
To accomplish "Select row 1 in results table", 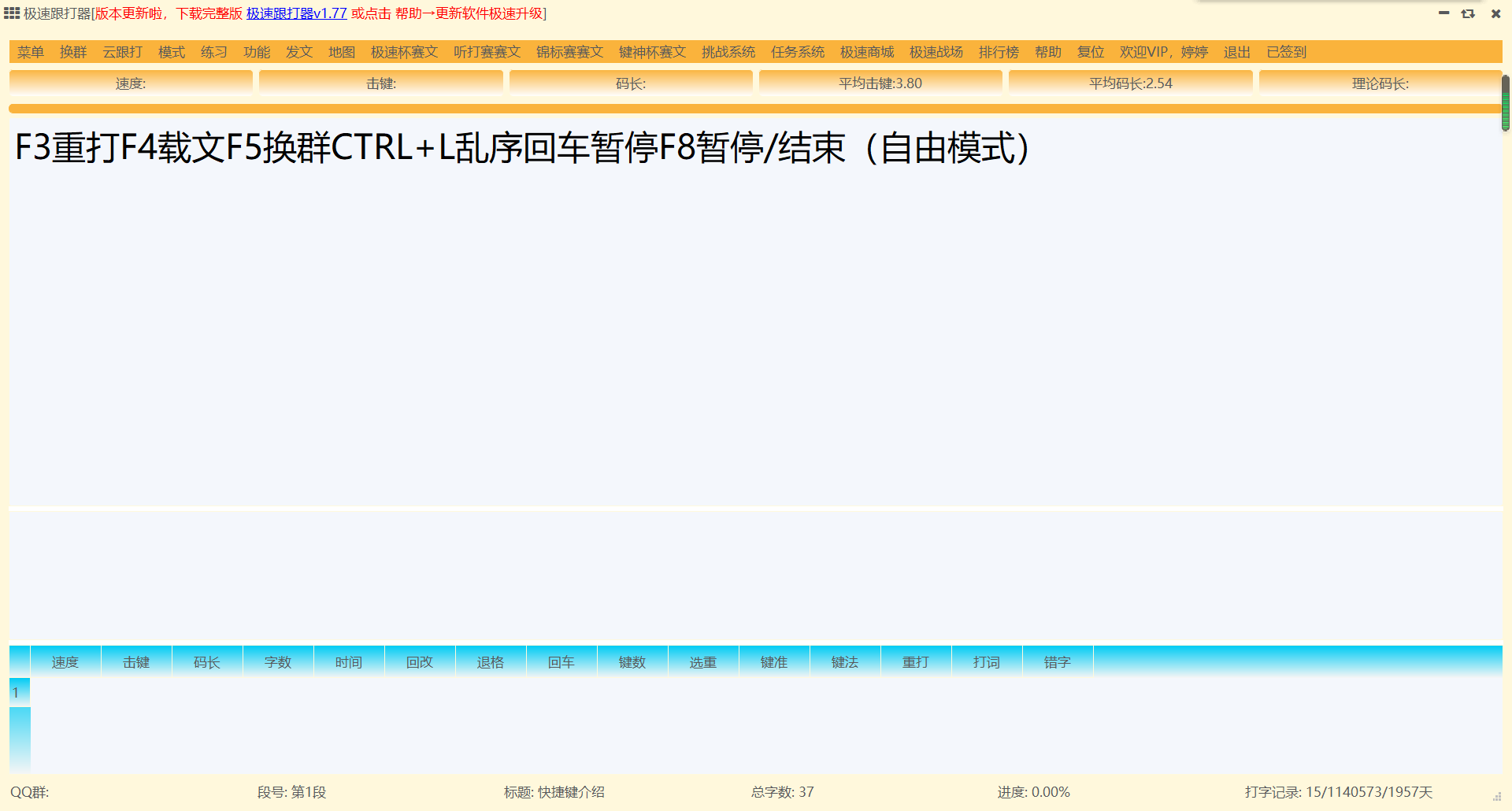I will tap(20, 692).
